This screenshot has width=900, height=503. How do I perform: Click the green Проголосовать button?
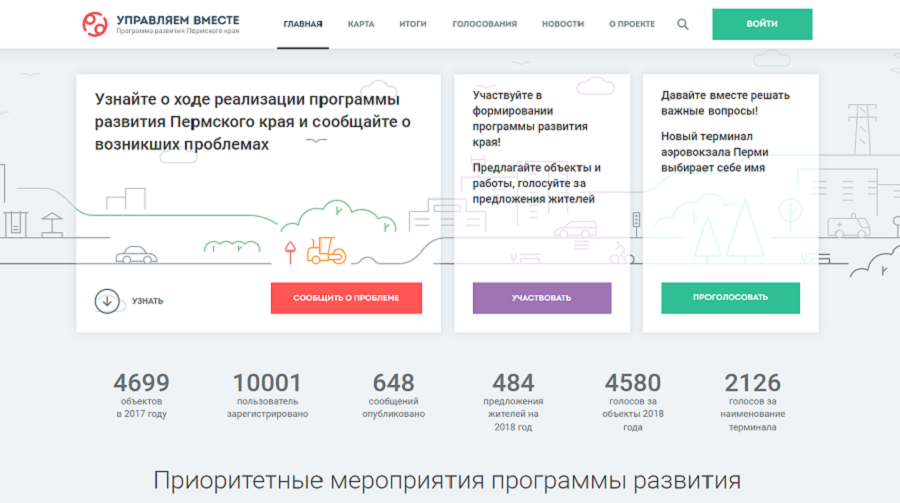click(x=730, y=298)
